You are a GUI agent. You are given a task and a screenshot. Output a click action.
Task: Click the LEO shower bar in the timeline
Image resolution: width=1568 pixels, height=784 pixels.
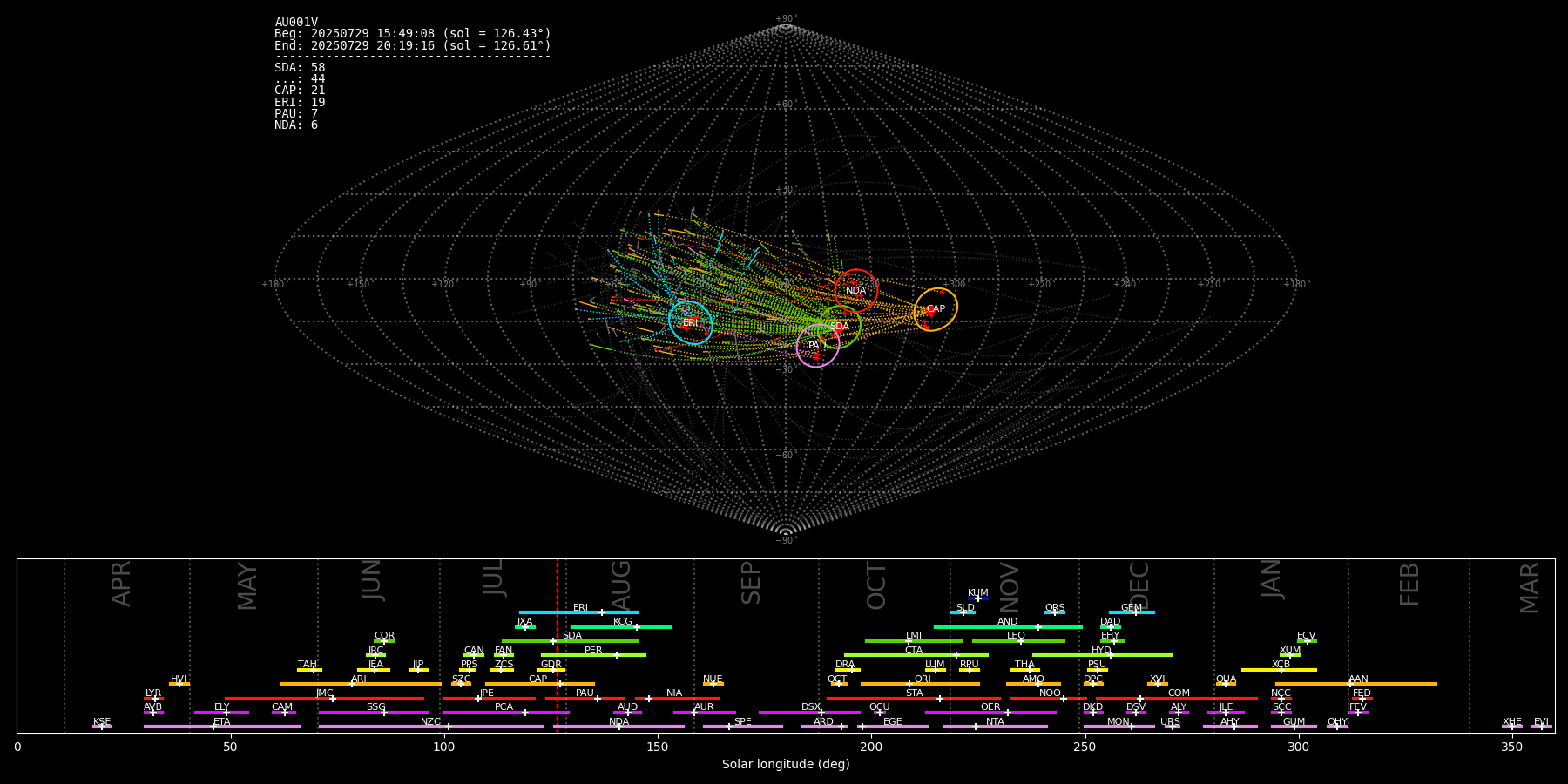[x=1018, y=641]
